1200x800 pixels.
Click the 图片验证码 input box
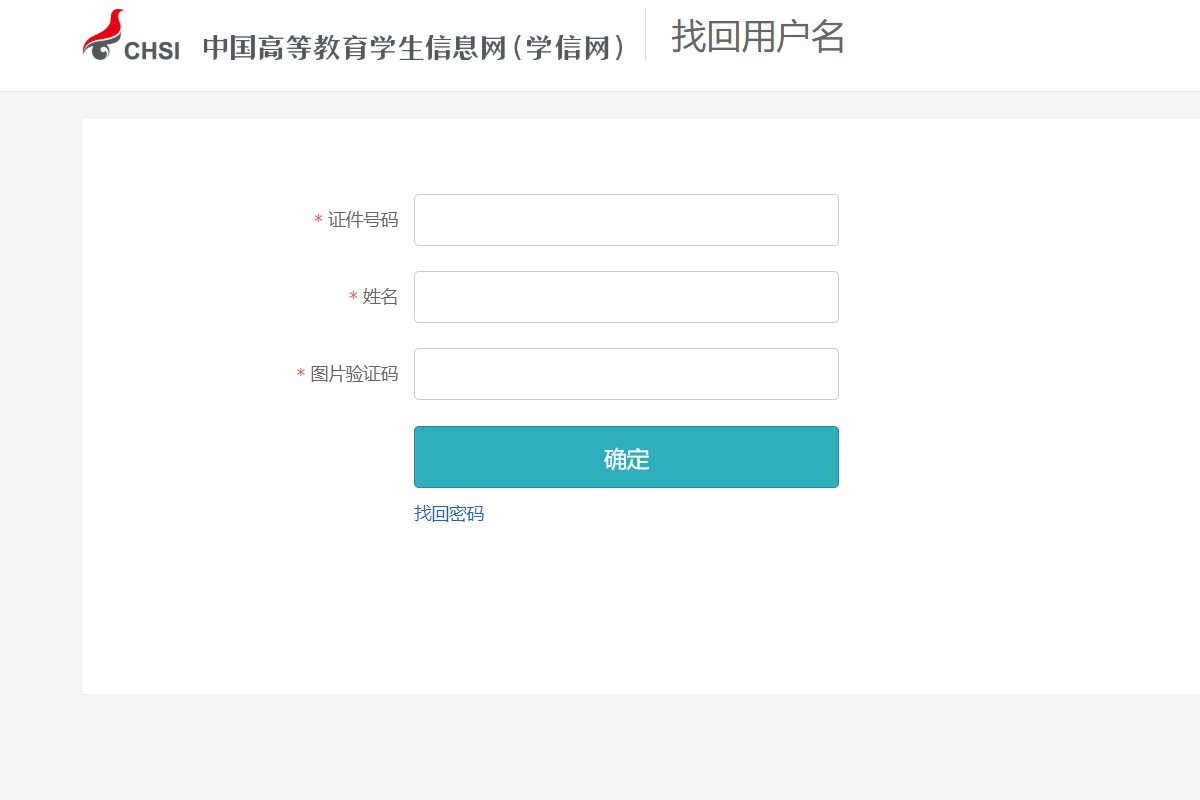tap(626, 374)
